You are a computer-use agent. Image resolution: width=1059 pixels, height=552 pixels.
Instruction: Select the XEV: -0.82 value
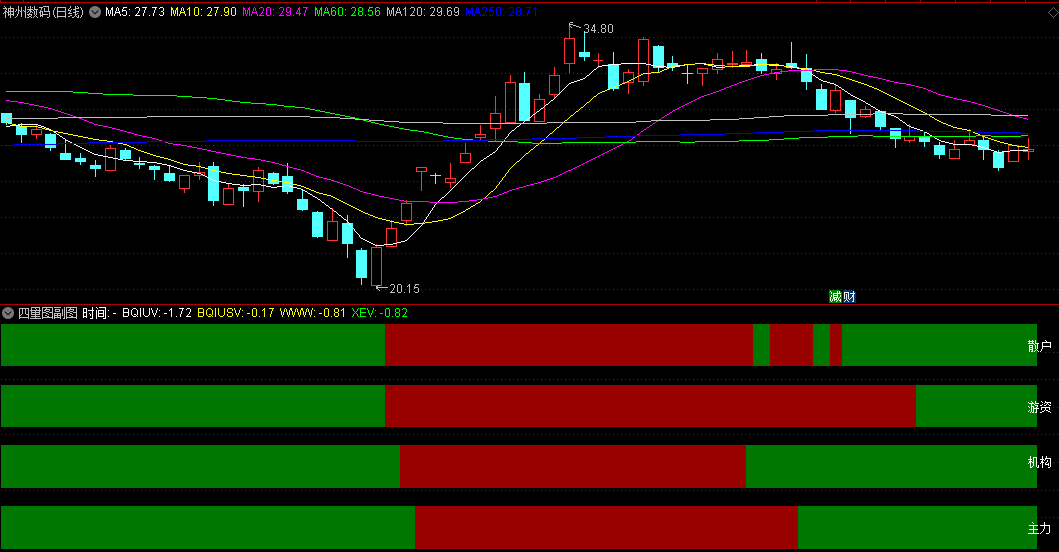tap(380, 313)
